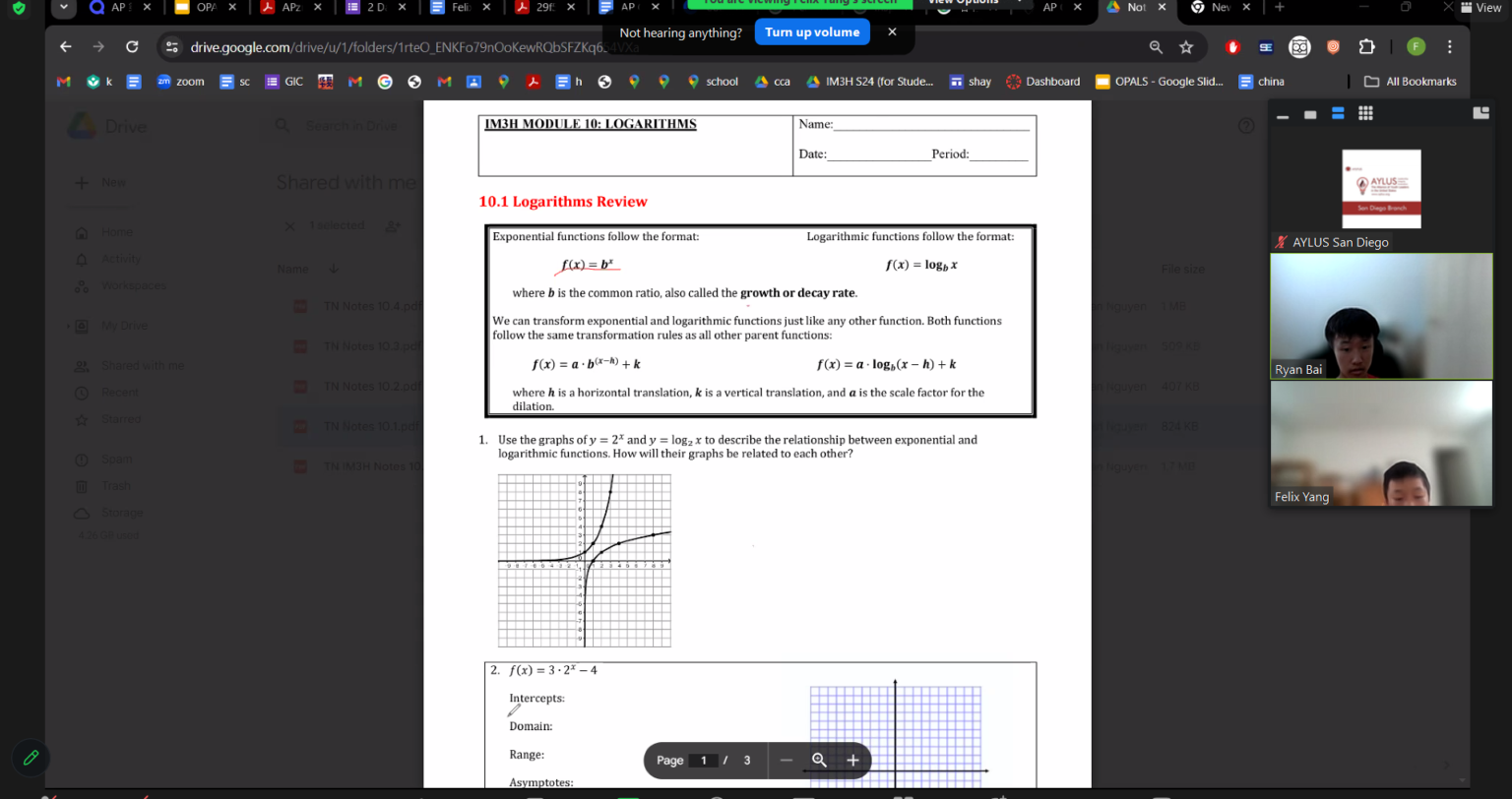This screenshot has width=1512, height=799.
Task: Open the IM3H S24 bookmark
Action: click(x=869, y=82)
